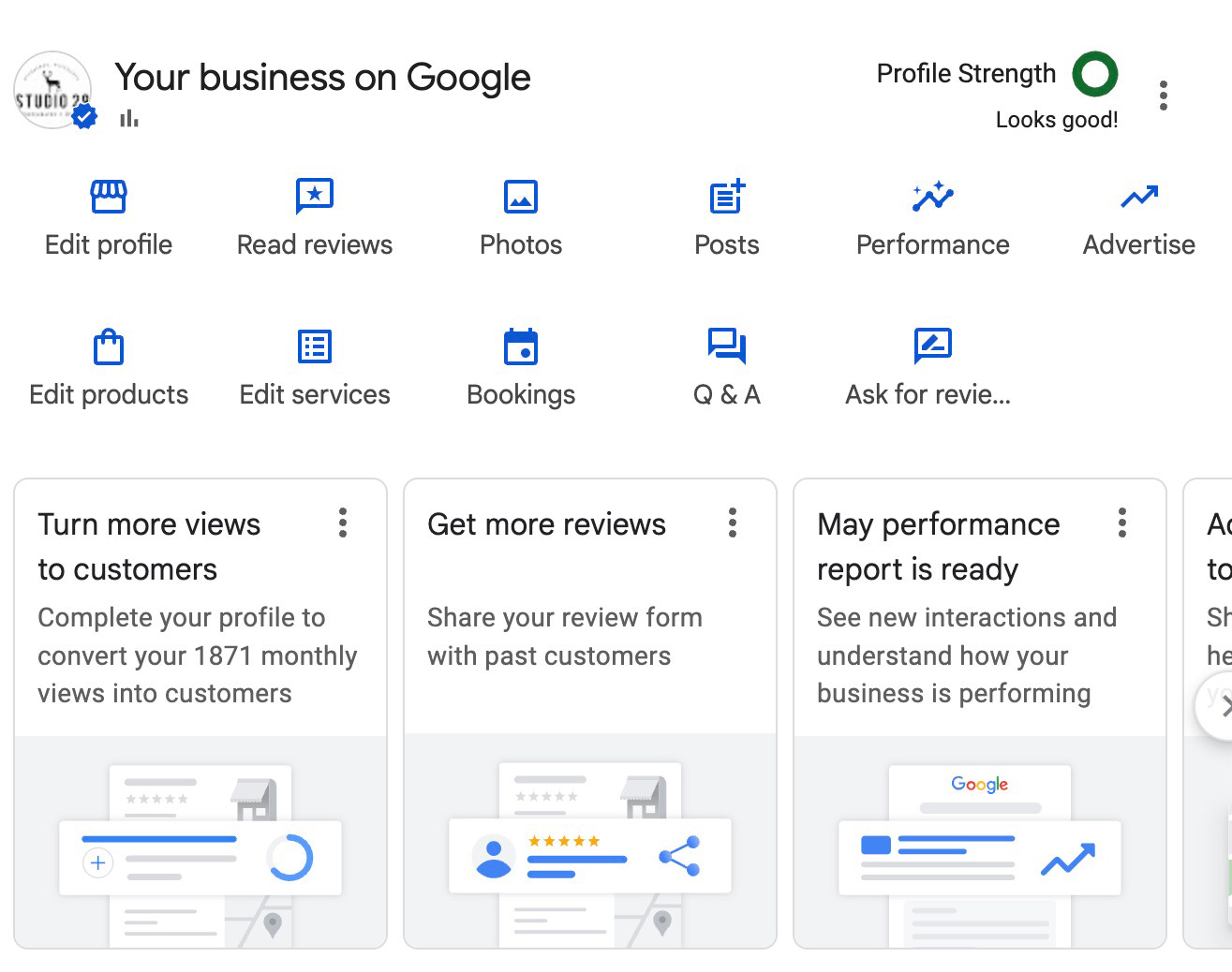This screenshot has height=972, width=1232.
Task: Open the Performance sparkle chart icon
Action: (x=933, y=197)
